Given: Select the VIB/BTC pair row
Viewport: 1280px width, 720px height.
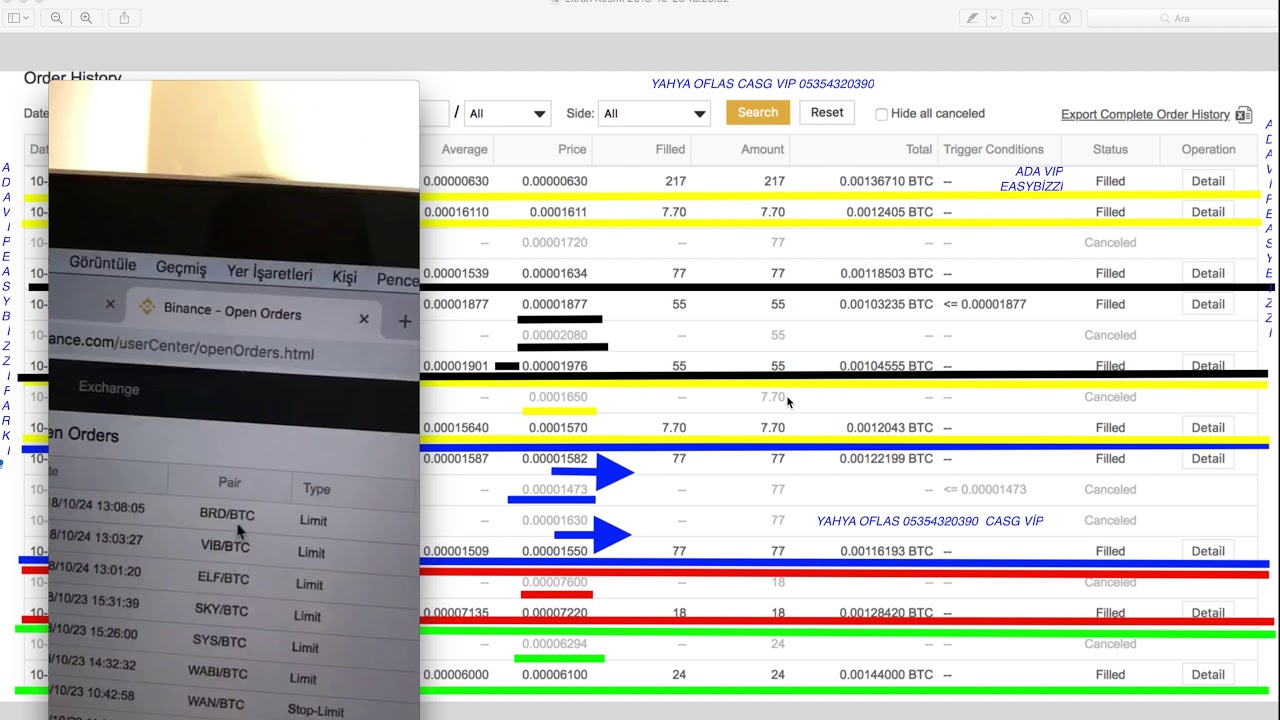Looking at the screenshot, I should point(225,546).
